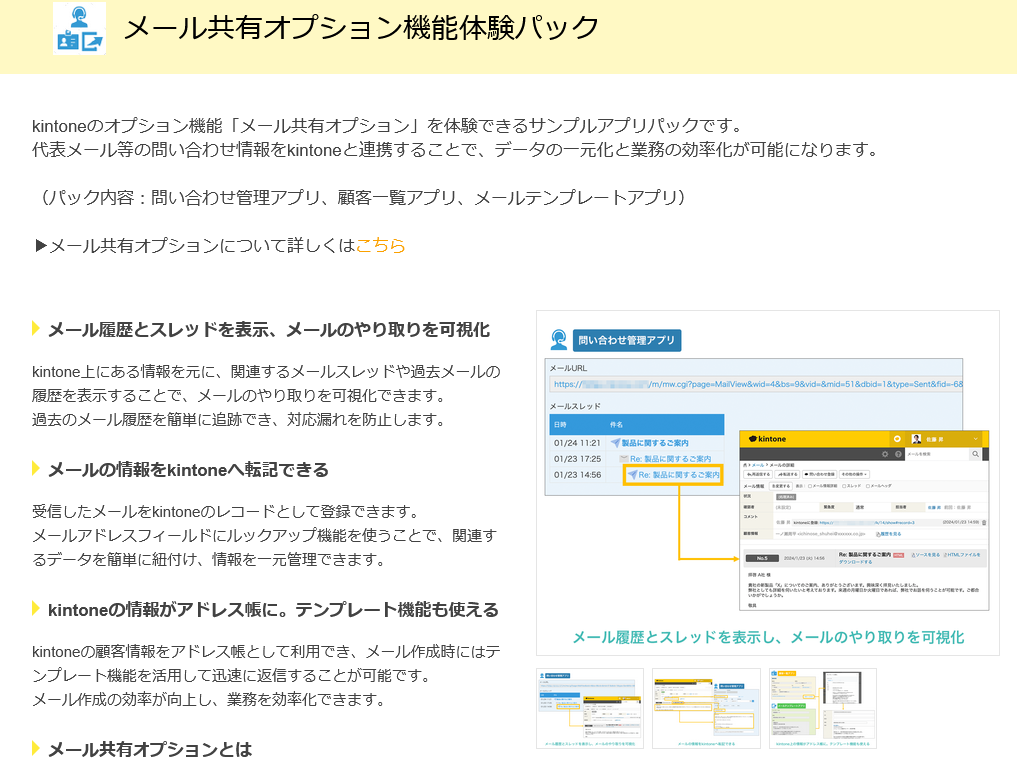This screenshot has width=1017, height=765.
Task: Click heading kintoneの情報がアドレス帳に。テンプレート機能も使える
Action: (273, 610)
